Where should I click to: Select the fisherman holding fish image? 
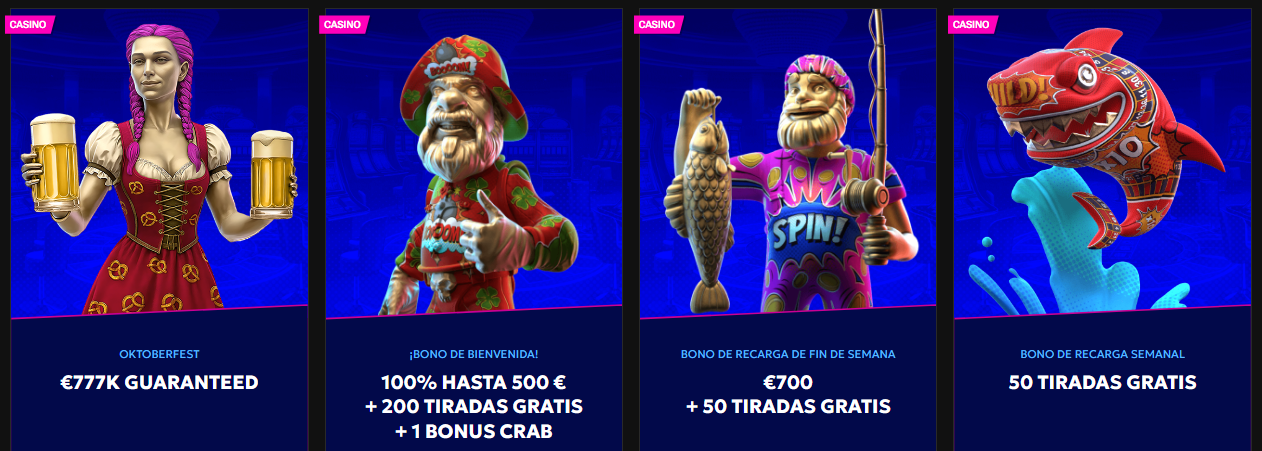pyautogui.click(x=788, y=162)
